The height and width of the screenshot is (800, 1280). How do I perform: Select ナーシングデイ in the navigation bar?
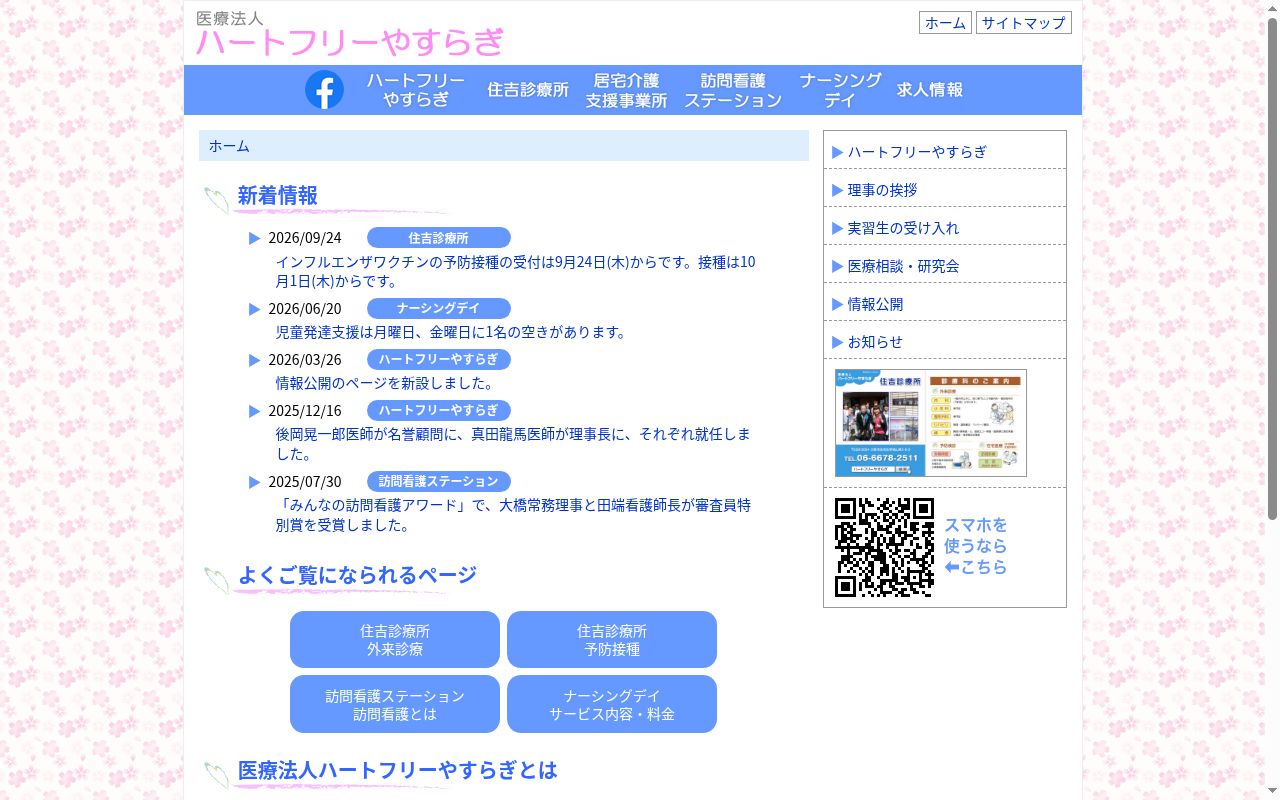840,90
